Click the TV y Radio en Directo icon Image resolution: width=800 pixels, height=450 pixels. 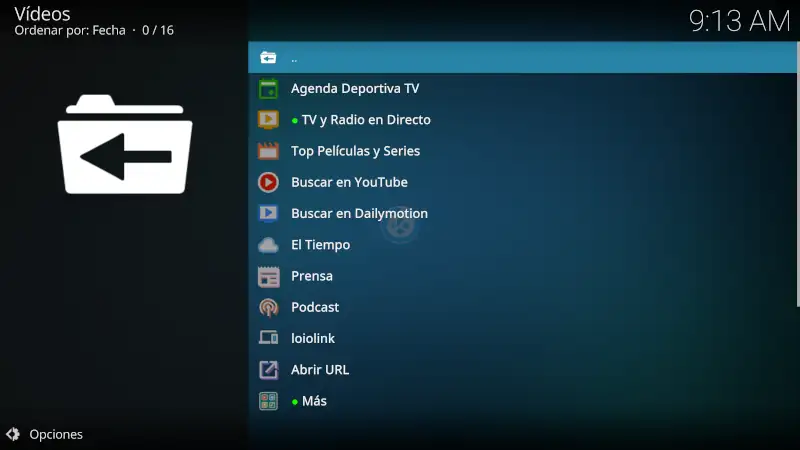(x=268, y=120)
